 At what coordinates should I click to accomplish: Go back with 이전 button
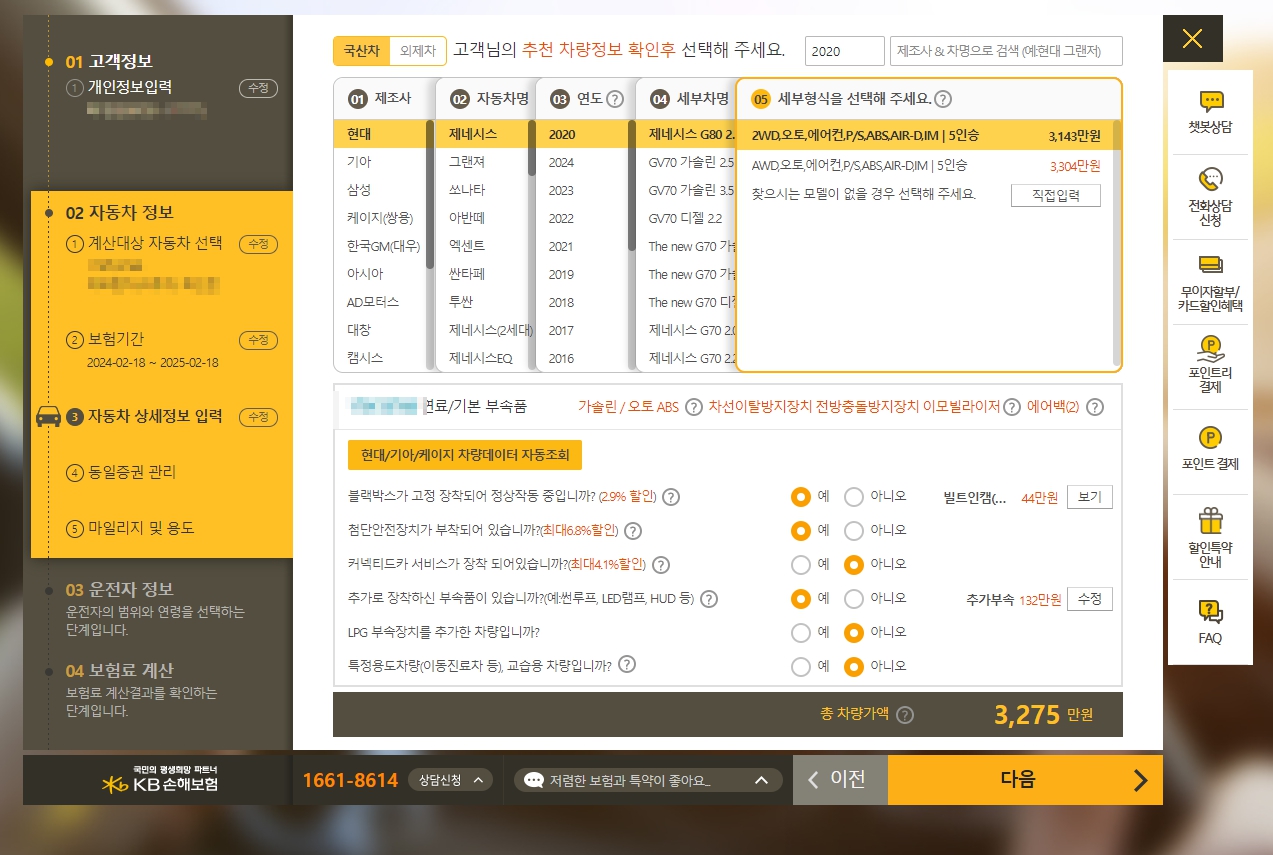coord(840,780)
